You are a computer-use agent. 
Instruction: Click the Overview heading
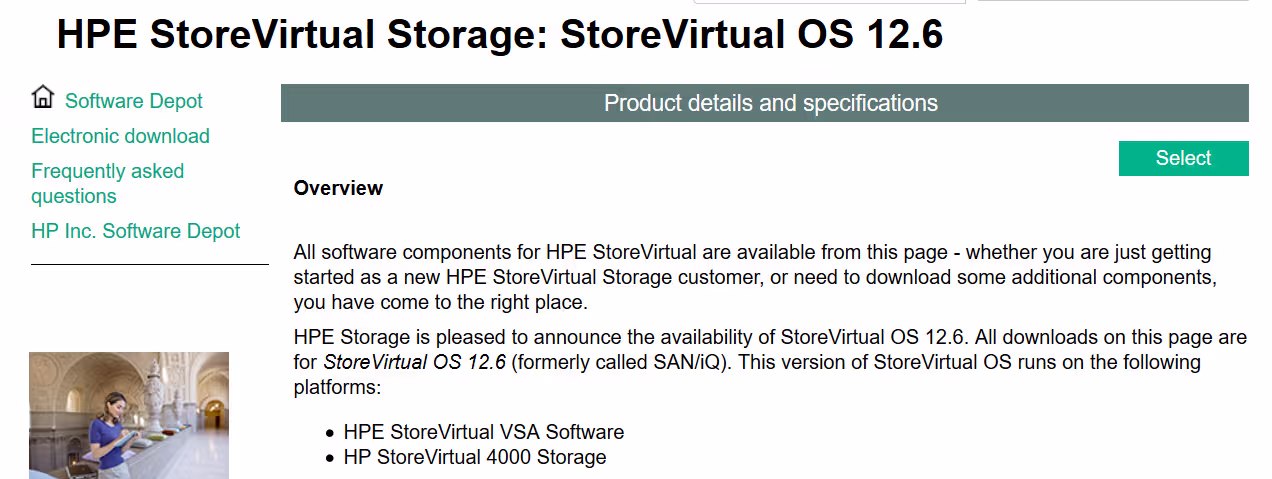pos(338,188)
